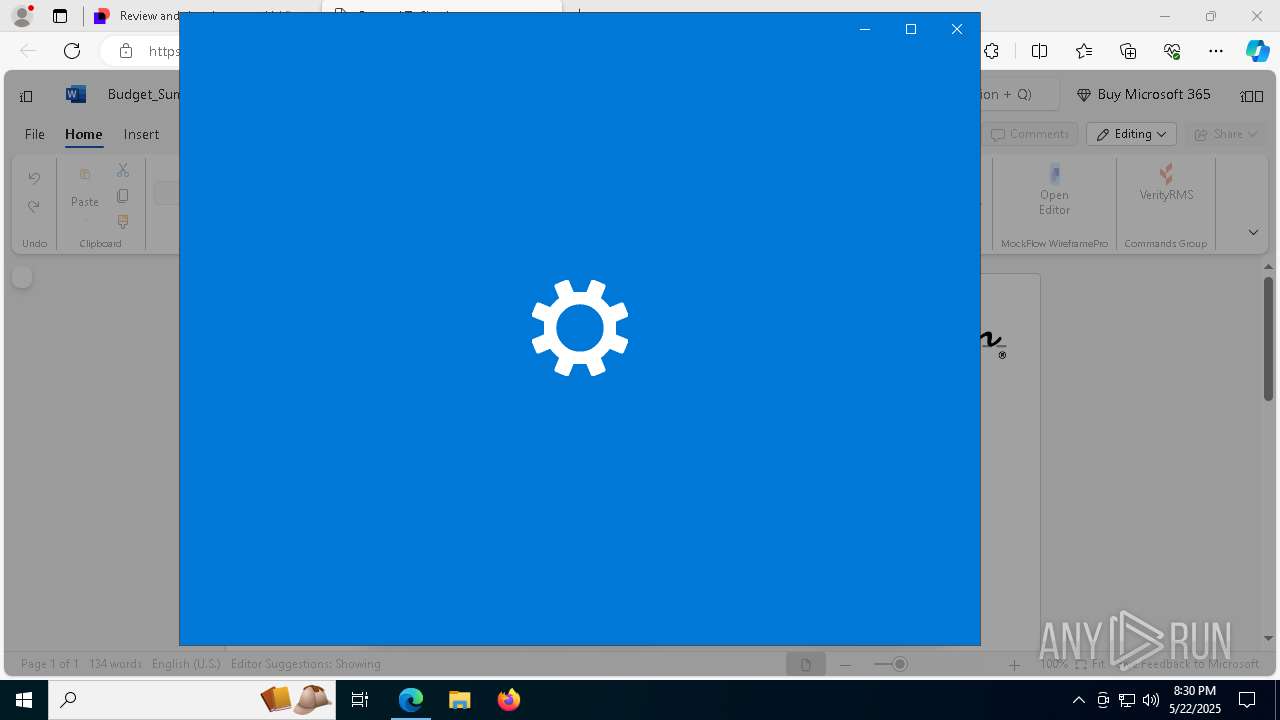
Task: Open the Edge extensions puzzle icon
Action: point(991,51)
